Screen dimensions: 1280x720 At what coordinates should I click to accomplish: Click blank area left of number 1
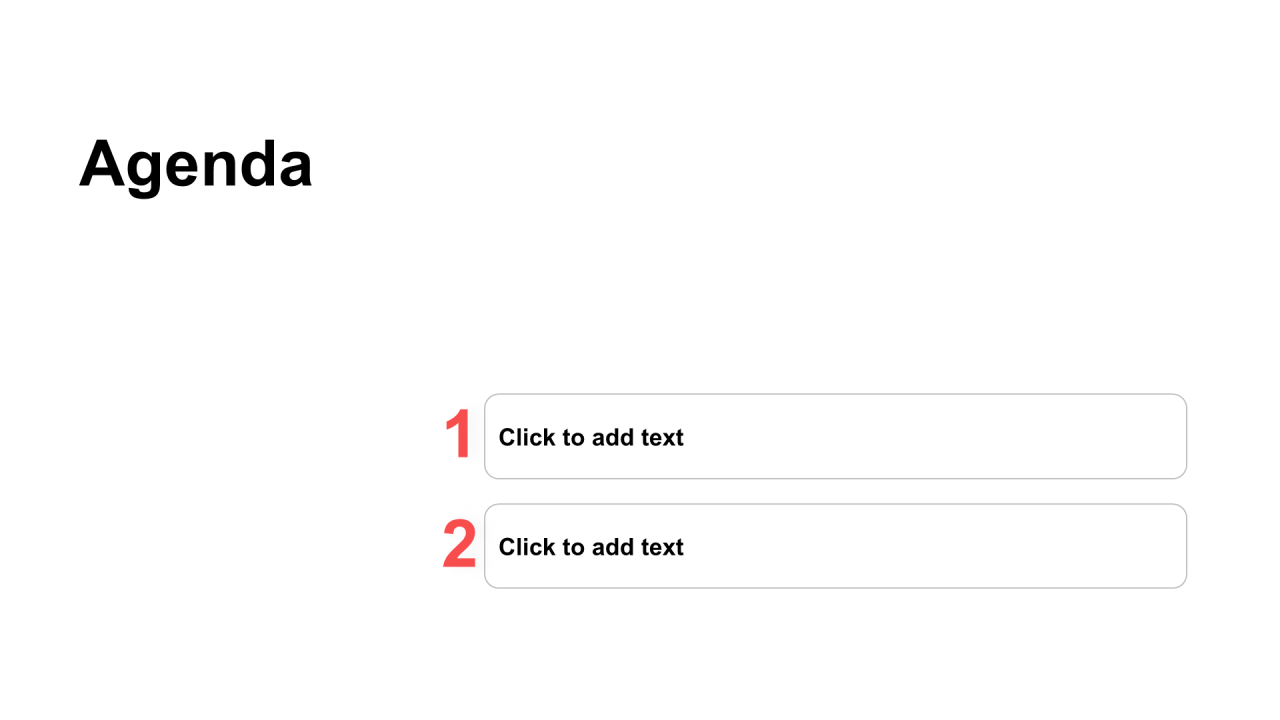click(x=220, y=436)
